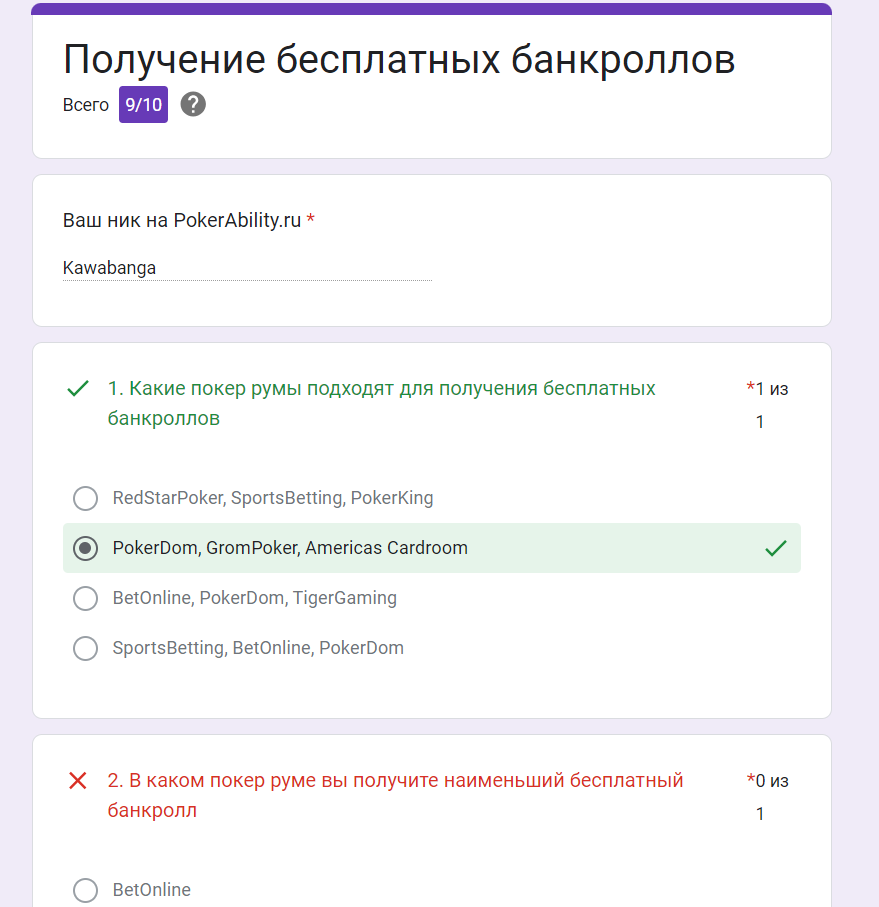The height and width of the screenshot is (907, 879).
Task: Click the question 1 heading text
Action: (x=381, y=403)
